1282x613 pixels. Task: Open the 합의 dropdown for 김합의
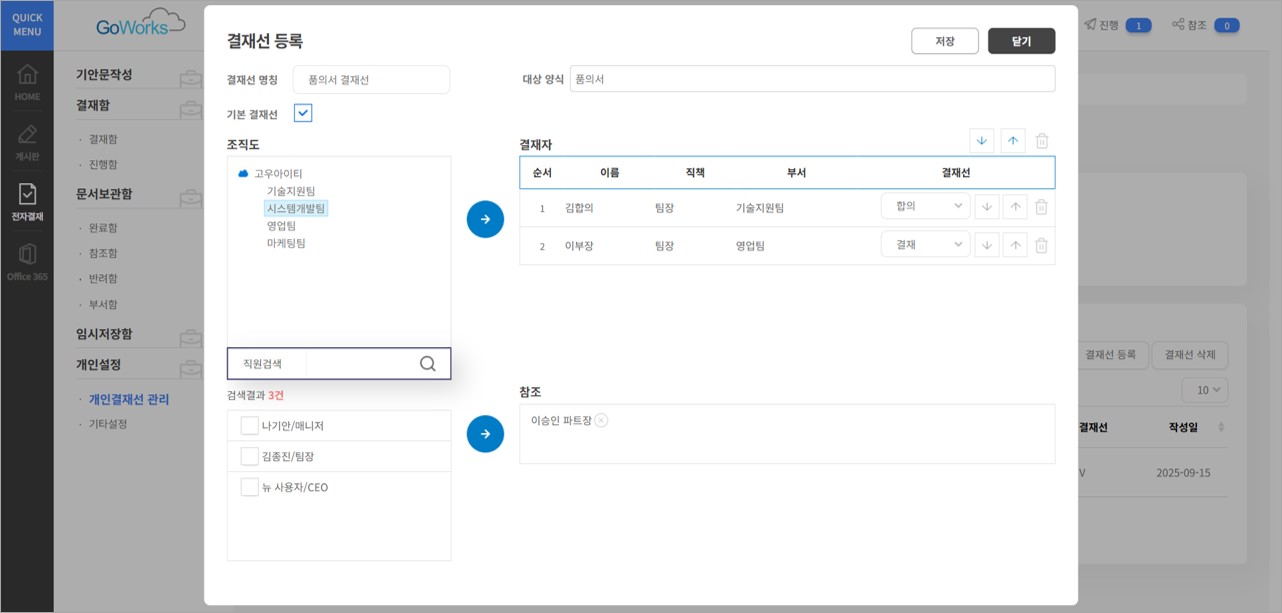926,206
